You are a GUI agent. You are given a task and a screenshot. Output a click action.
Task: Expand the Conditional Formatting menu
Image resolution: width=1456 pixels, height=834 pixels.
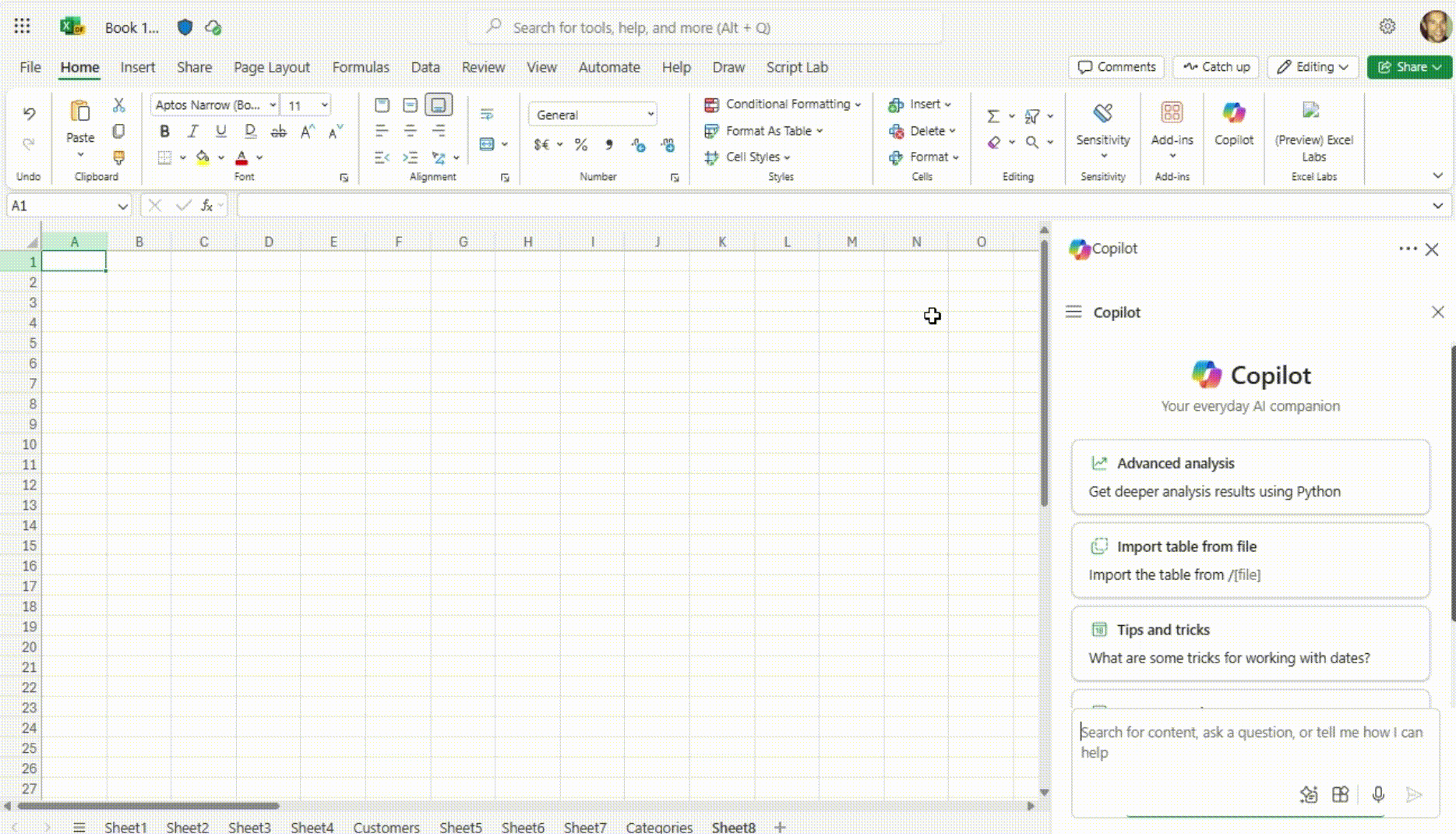(782, 104)
